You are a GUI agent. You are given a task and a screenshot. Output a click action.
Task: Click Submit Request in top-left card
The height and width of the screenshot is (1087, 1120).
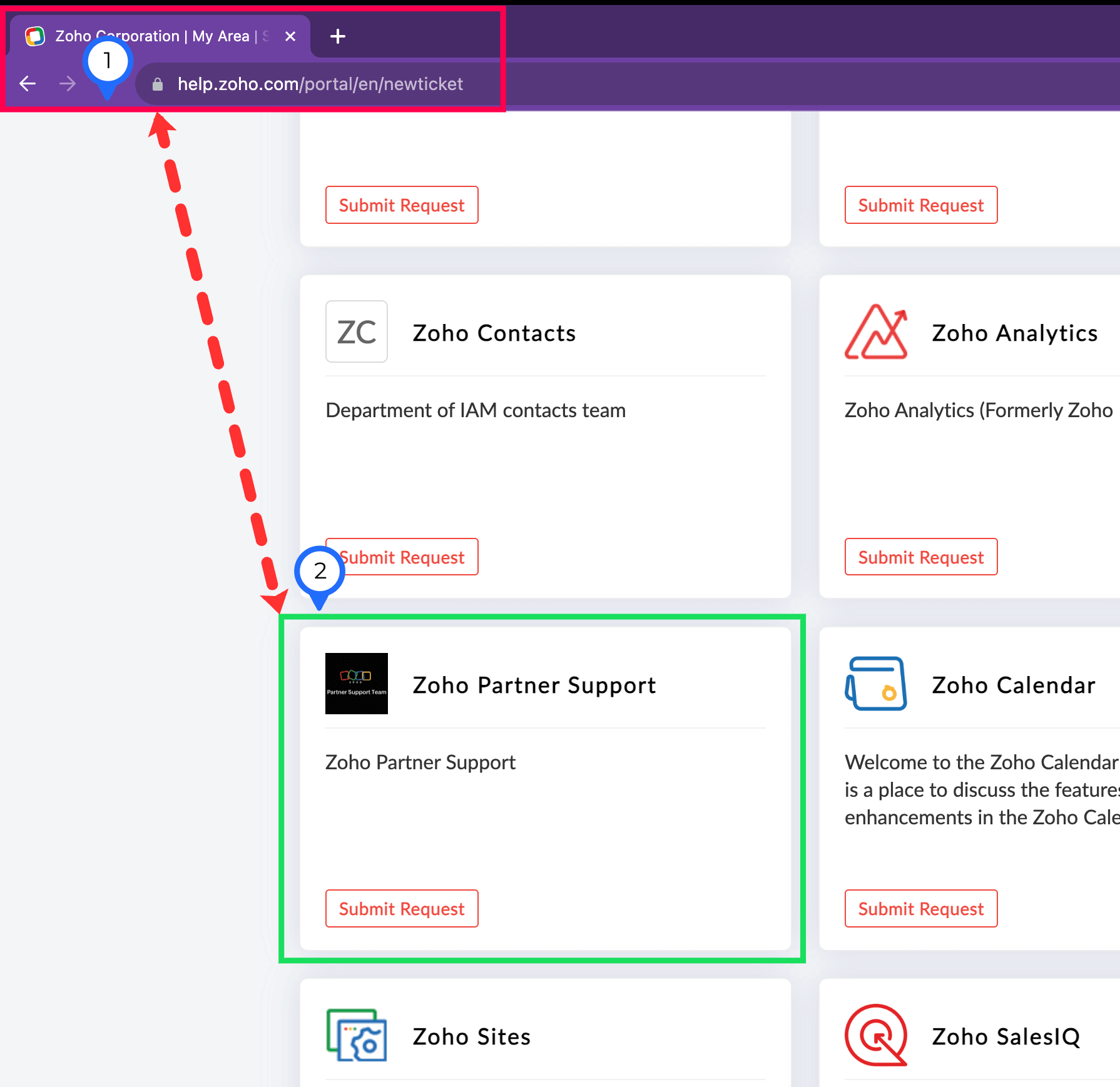(x=402, y=205)
